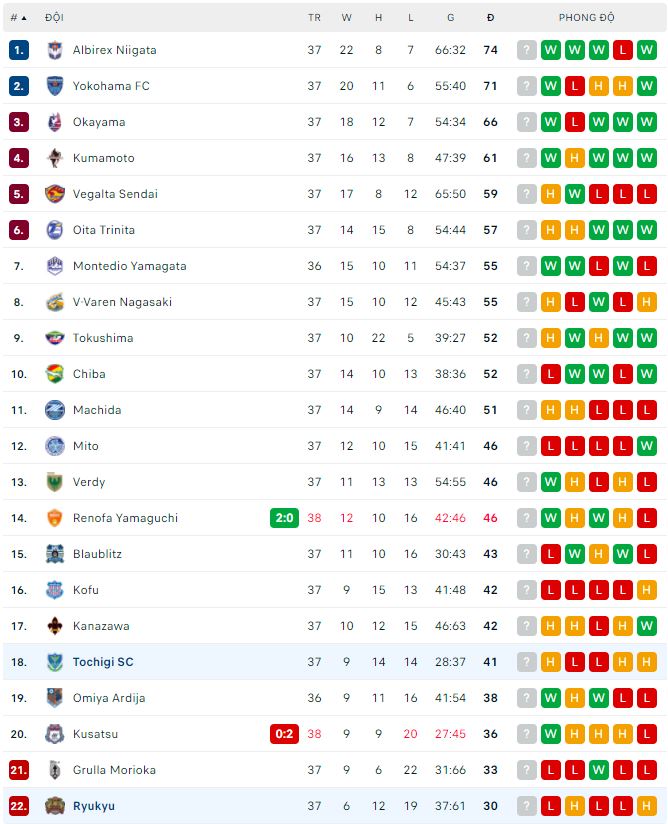
Task: Click Albirex Niigata's upcoming match ? badge
Action: tap(527, 50)
